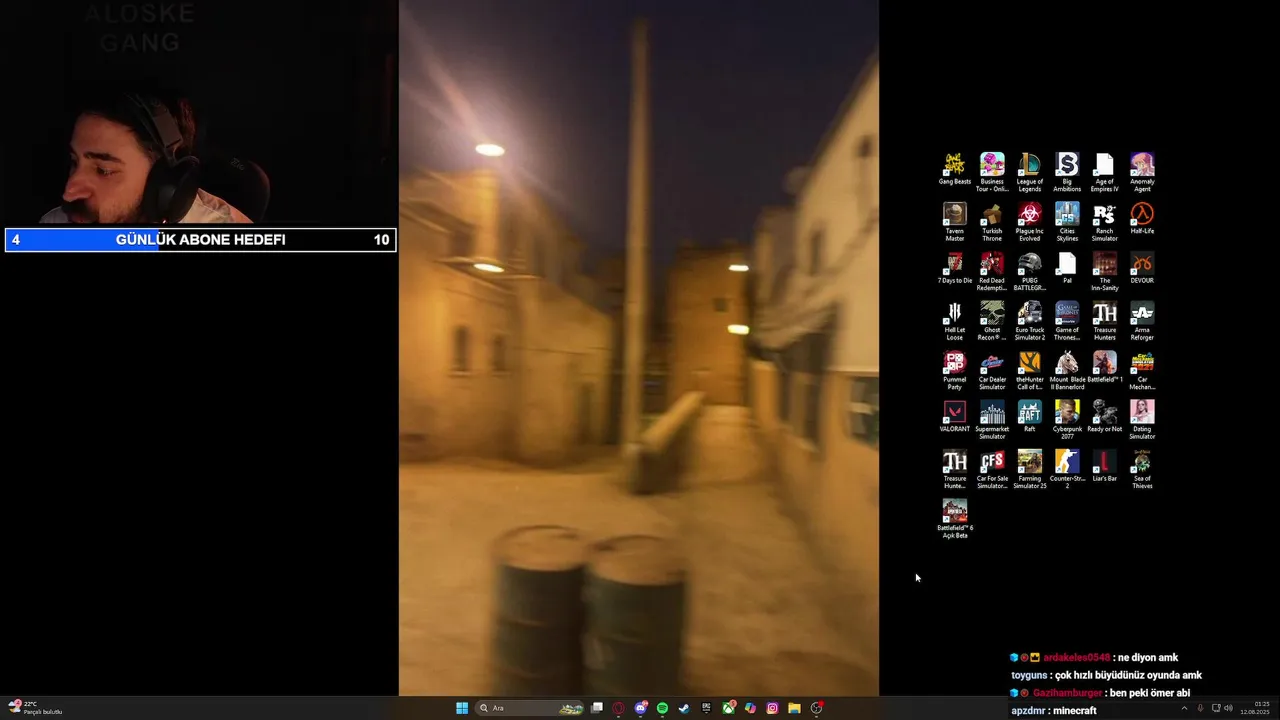
Task: Open the Xbox app on taskbar
Action: (x=728, y=708)
